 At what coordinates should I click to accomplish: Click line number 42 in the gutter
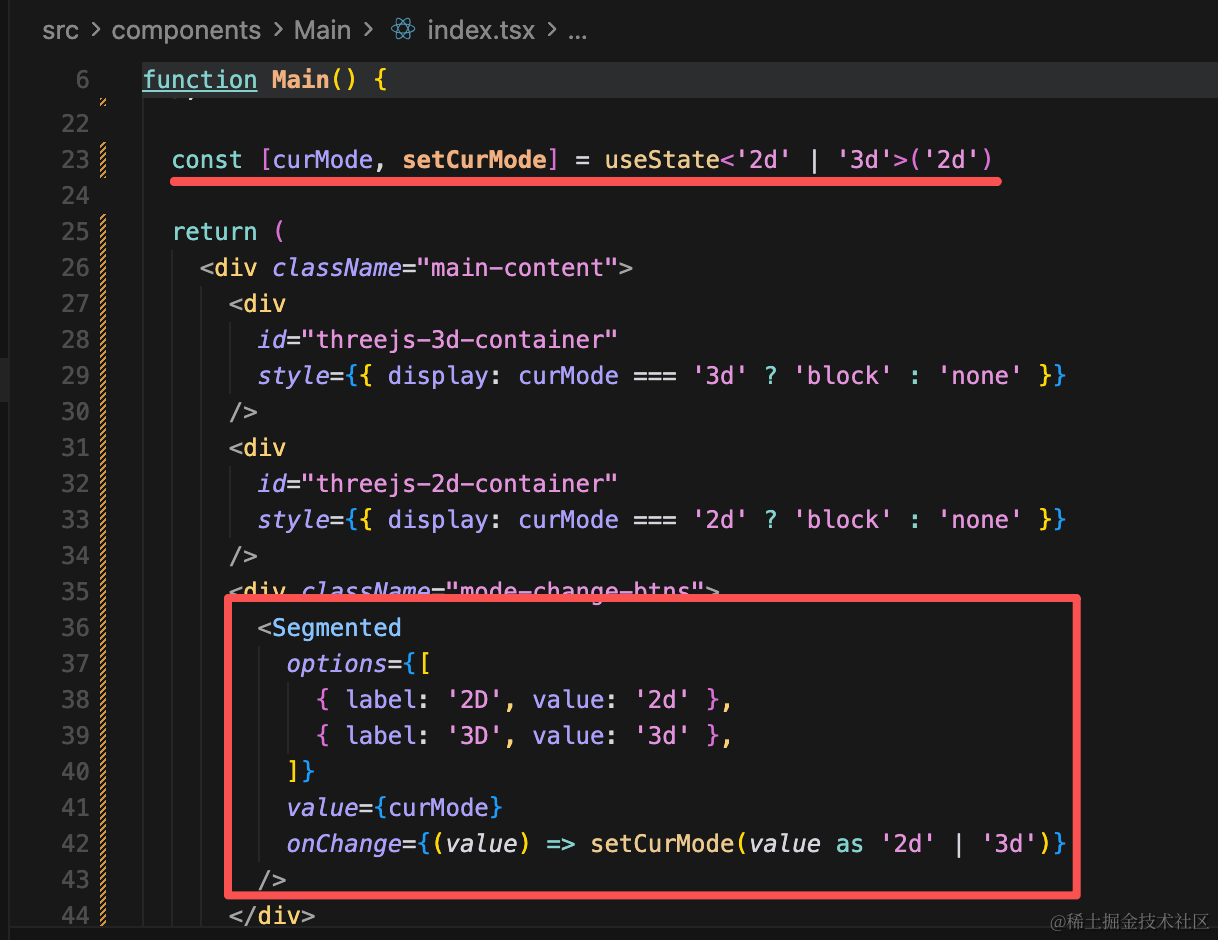[x=75, y=844]
